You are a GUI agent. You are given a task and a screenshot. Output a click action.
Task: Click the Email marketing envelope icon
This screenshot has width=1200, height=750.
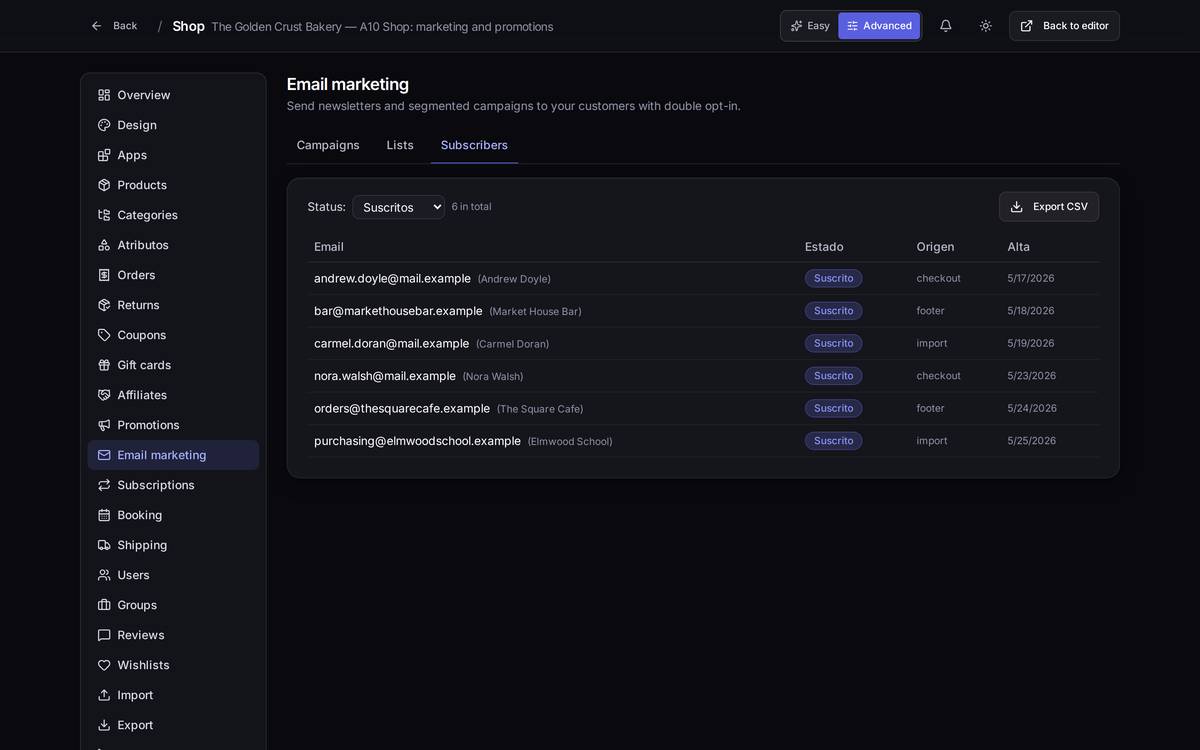[104, 455]
